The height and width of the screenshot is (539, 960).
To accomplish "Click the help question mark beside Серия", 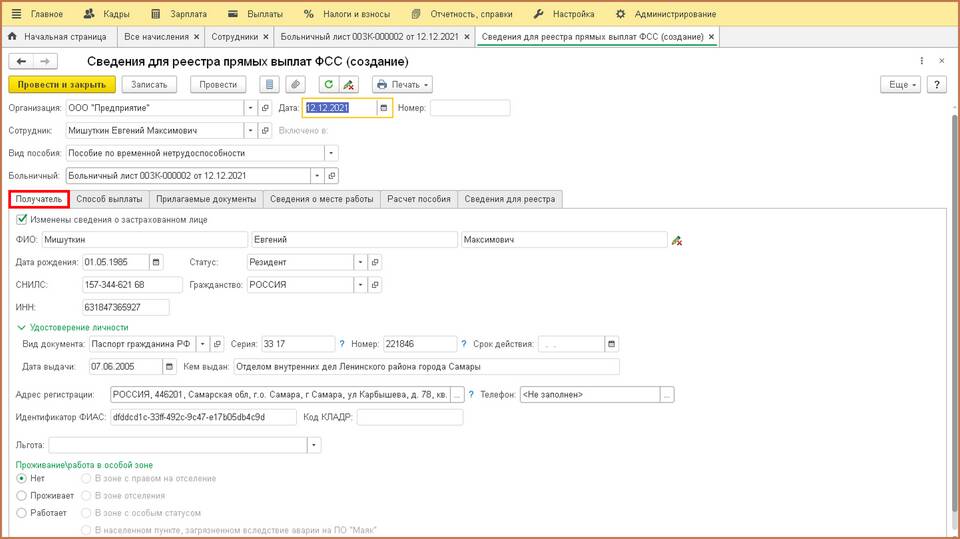I will [341, 344].
